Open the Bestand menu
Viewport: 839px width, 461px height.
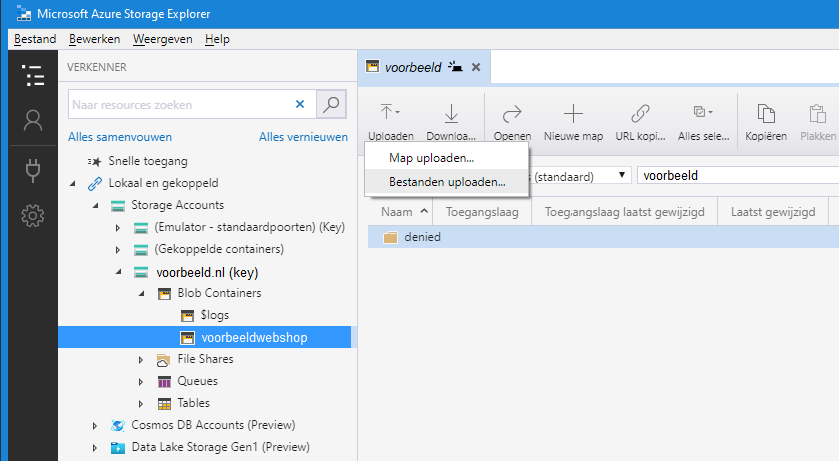35,39
